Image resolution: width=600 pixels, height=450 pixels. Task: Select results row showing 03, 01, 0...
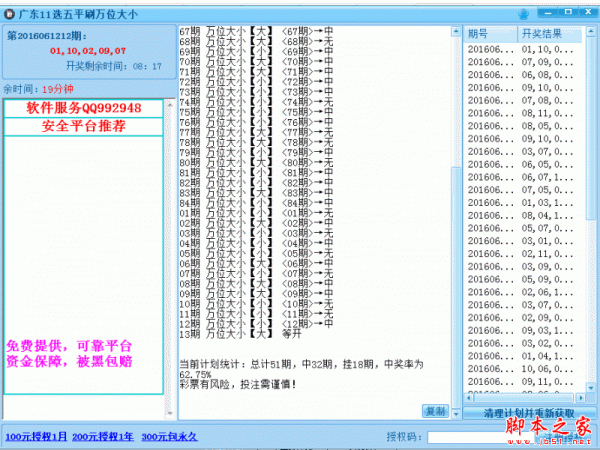(x=524, y=241)
